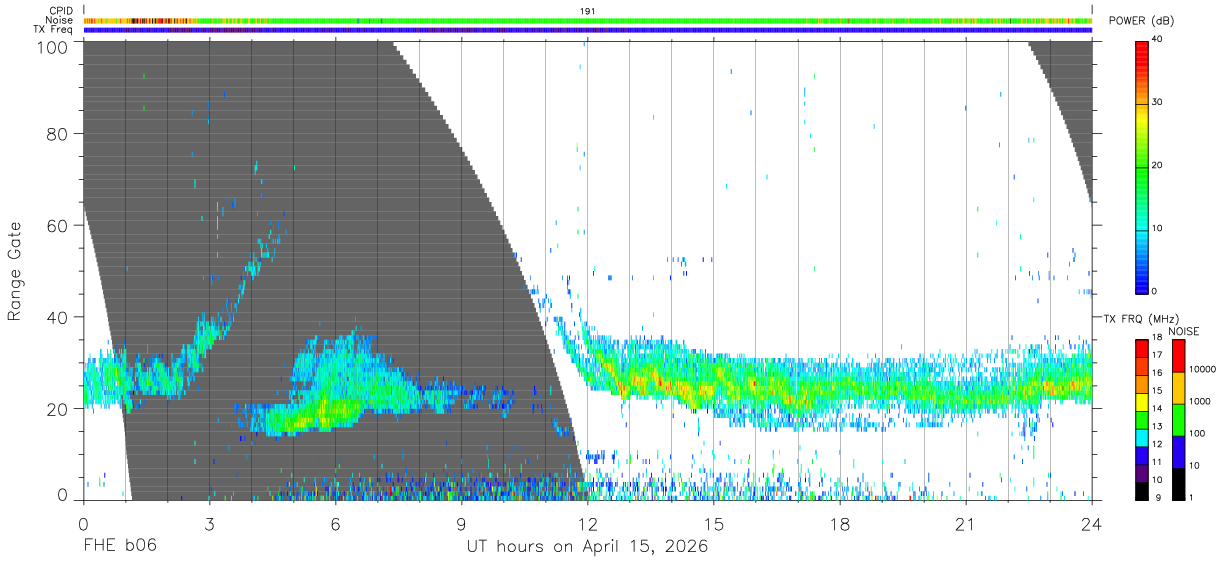This screenshot has width=1228, height=567.
Task: Click the 'Noise' row label at top left
Action: point(60,20)
